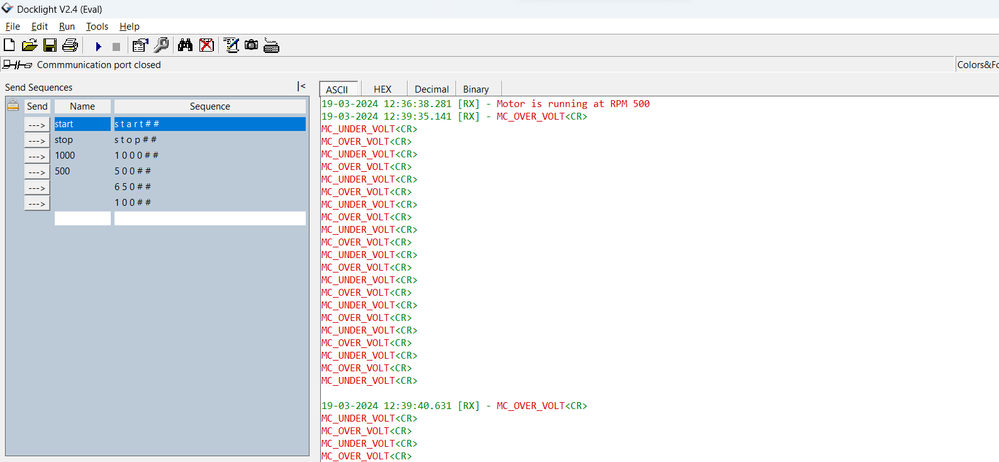Clear the communication window with the red X icon
The height and width of the screenshot is (462, 999).
[x=206, y=45]
